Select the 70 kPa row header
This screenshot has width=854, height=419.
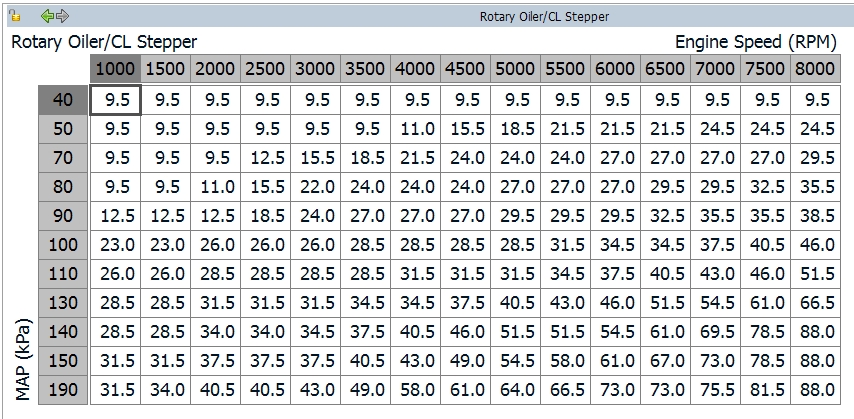pyautogui.click(x=63, y=158)
